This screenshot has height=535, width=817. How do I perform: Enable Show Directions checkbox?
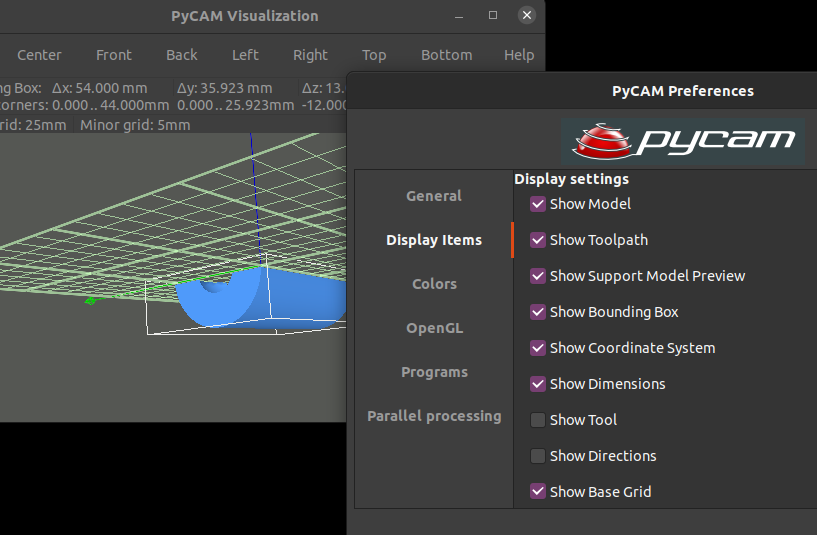(538, 455)
